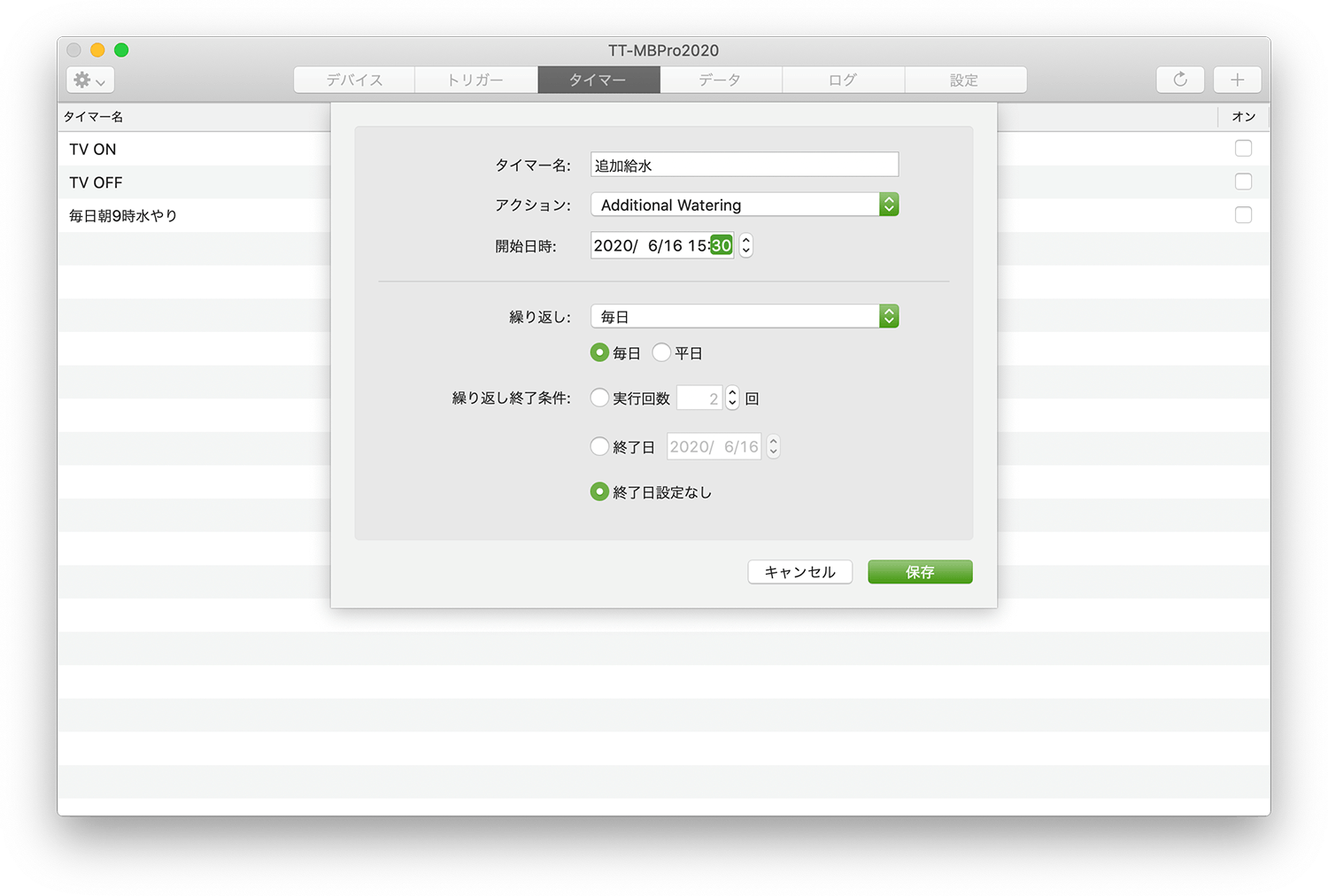Viewport: 1328px width, 896px height.
Task: Switch to the デバイス tab
Action: tap(354, 80)
